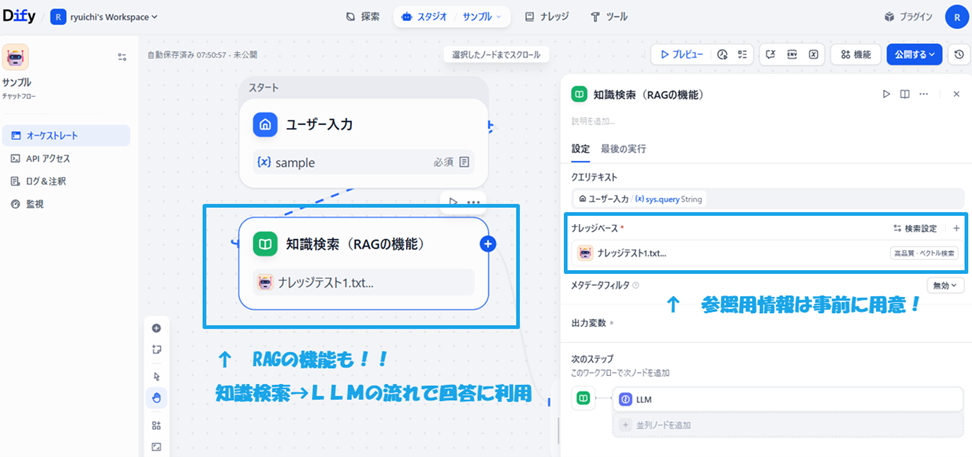The width and height of the screenshot is (972, 457).
Task: Click the 高品質・ベクトル検索 badge
Action: (x=924, y=253)
